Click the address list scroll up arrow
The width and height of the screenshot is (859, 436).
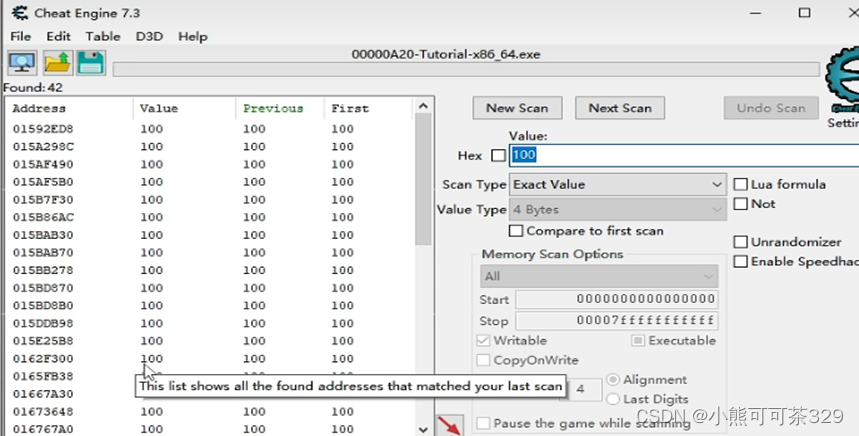423,106
